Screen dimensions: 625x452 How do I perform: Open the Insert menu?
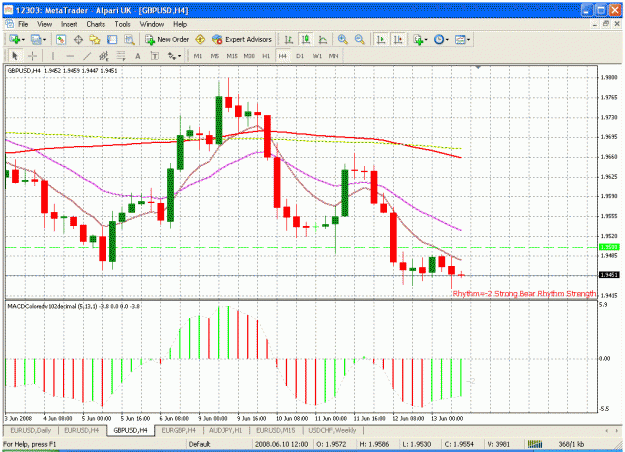coord(69,24)
